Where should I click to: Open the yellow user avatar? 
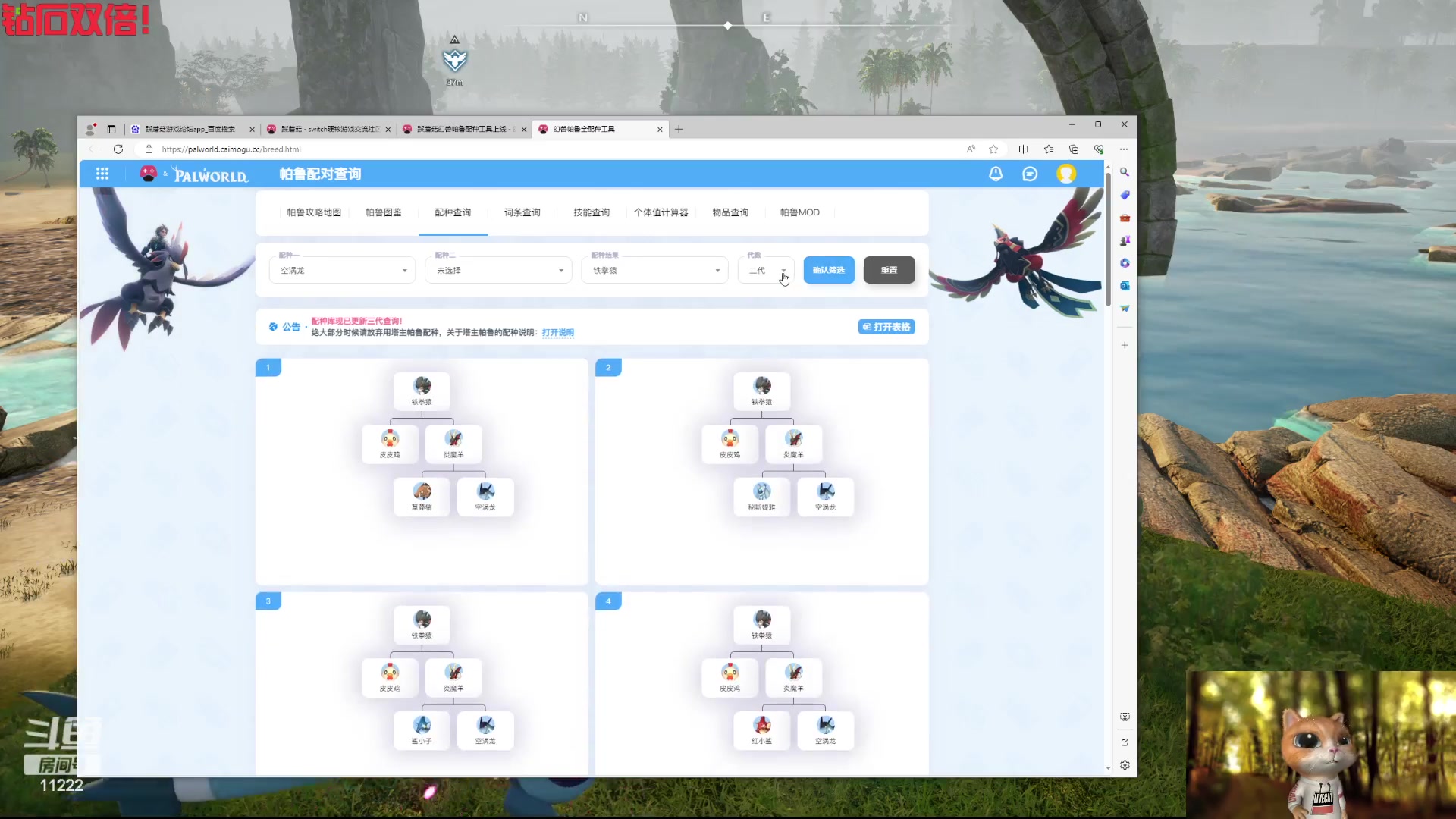pyautogui.click(x=1066, y=174)
